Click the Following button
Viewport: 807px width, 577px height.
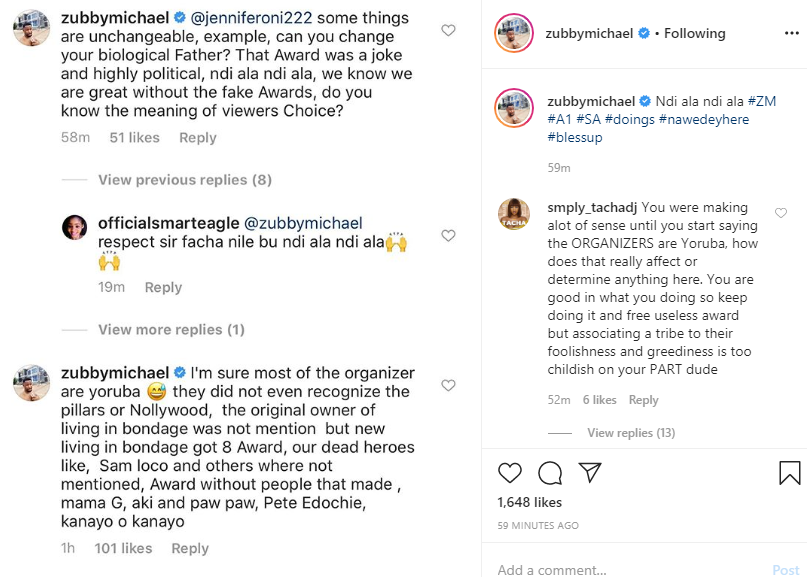coord(694,33)
